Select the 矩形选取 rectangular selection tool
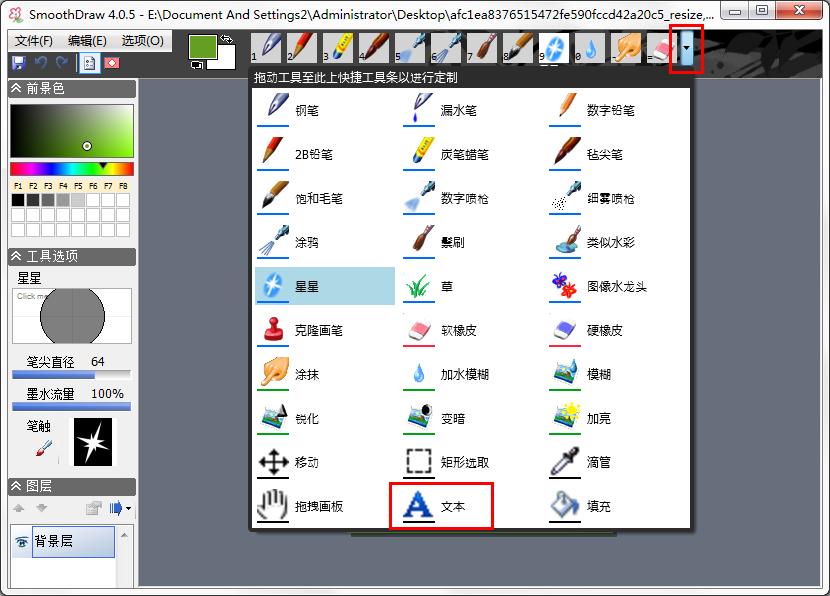This screenshot has height=596, width=830. 449,462
